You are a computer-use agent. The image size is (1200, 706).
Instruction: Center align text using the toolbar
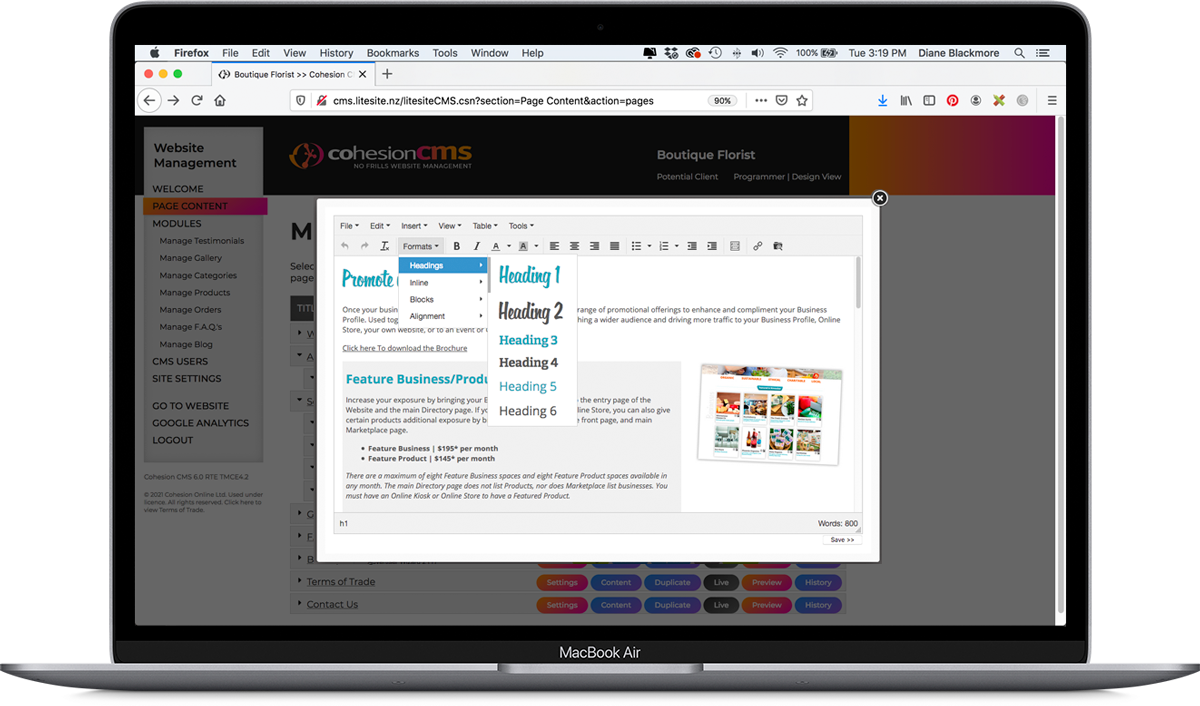pos(574,246)
